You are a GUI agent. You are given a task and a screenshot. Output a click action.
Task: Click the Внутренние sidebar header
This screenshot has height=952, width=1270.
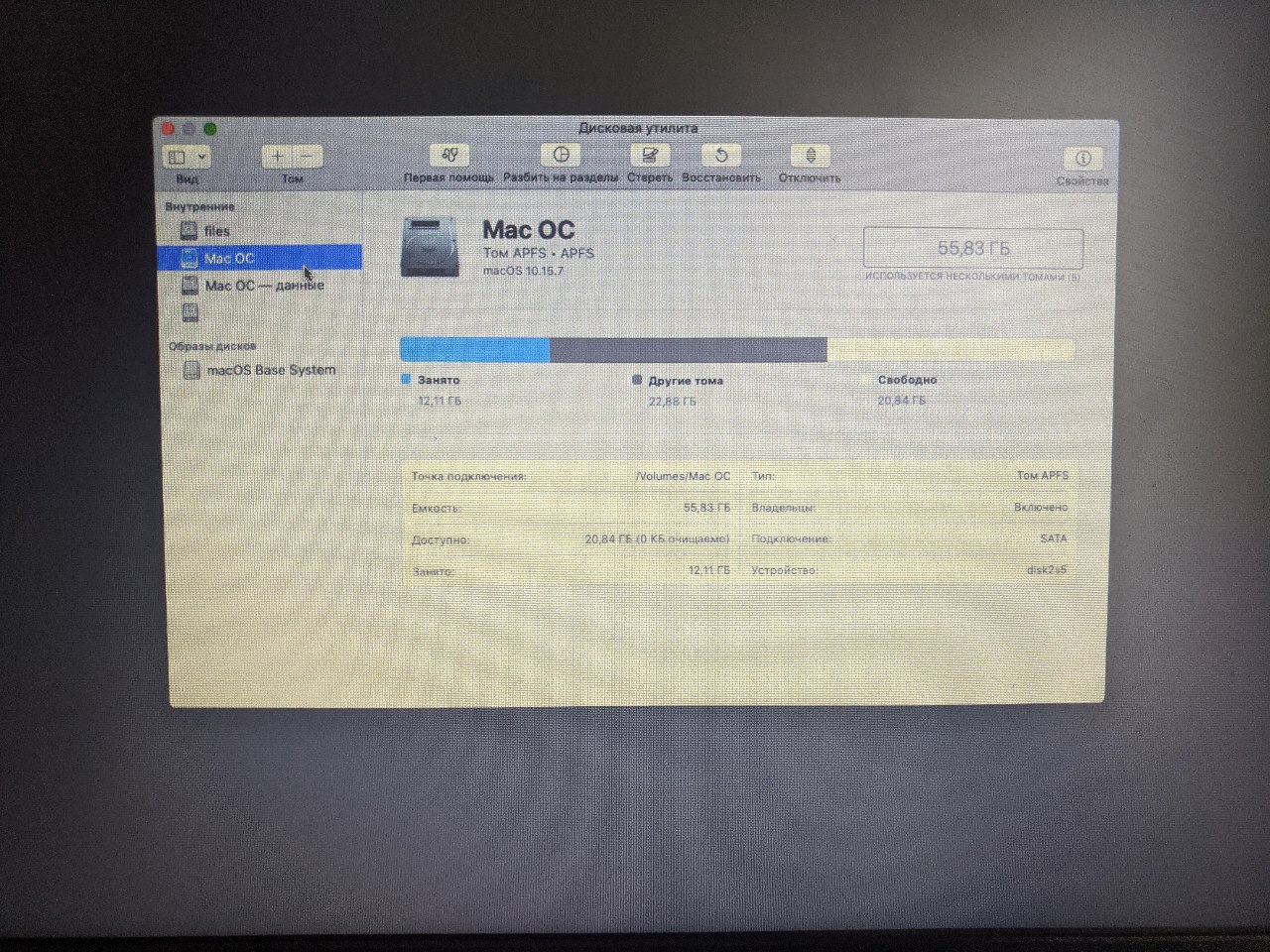pos(199,207)
